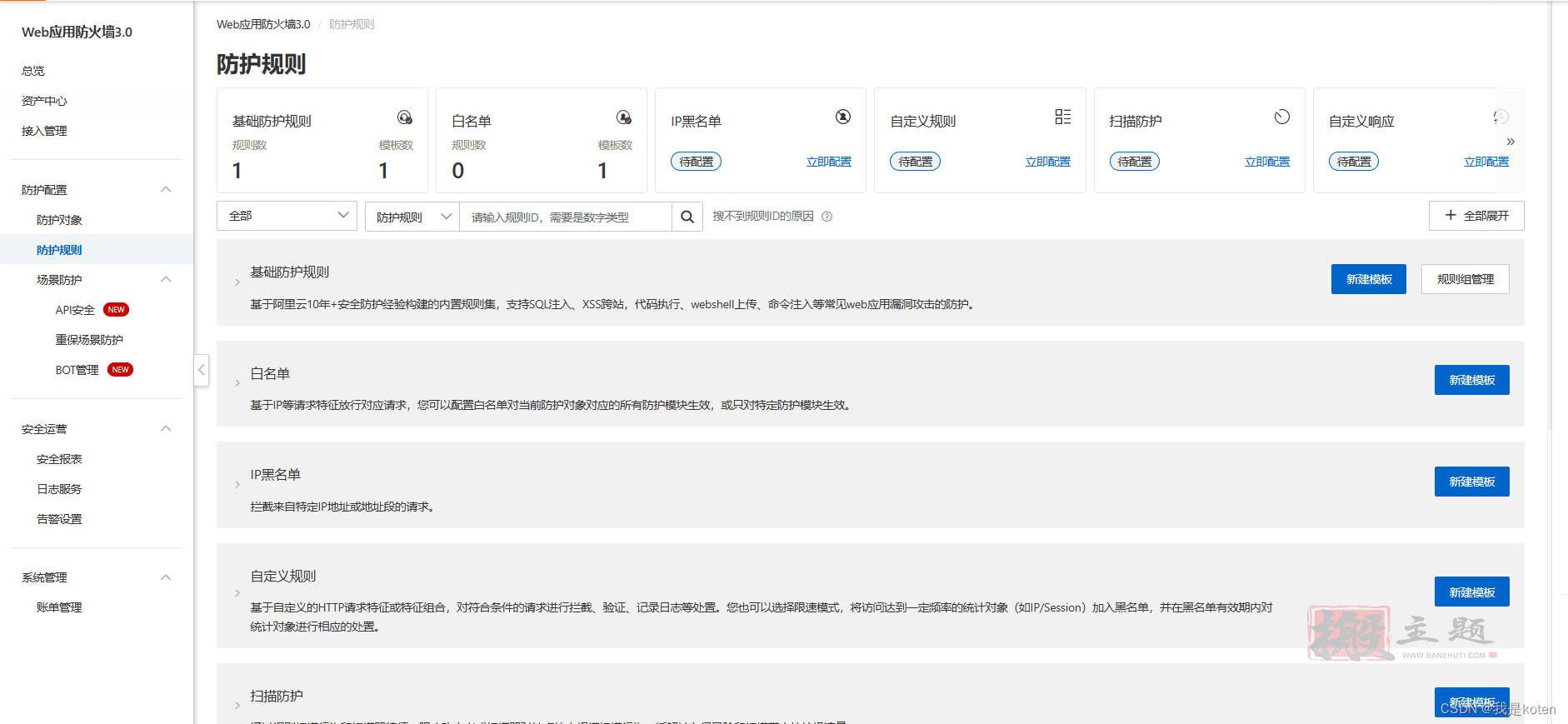Expand the 基础防护规则 section row
The width and height of the screenshot is (1568, 724).
point(237,282)
